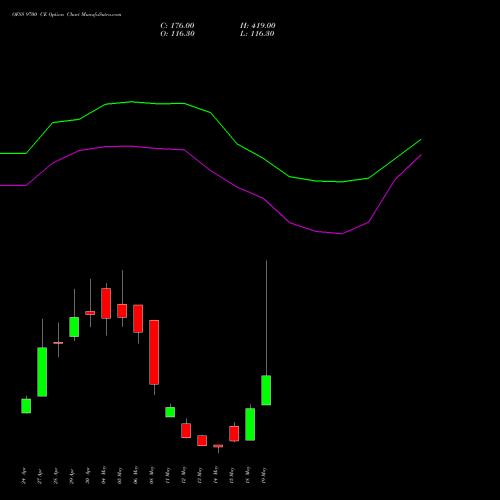Image resolution: width=500 pixels, height=500 pixels.
Task: Select the 24 Apr date label
Action: [x=24, y=476]
